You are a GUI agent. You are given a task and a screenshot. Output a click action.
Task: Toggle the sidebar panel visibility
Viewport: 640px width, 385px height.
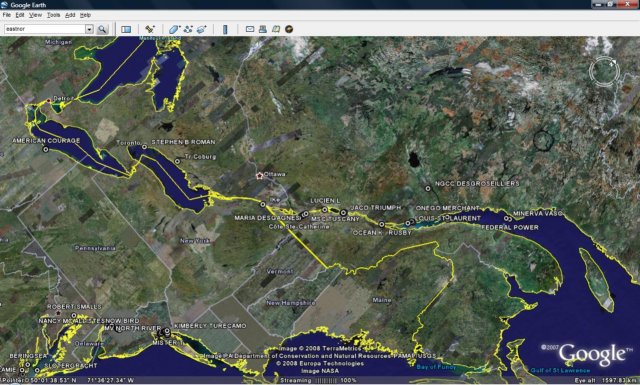click(x=126, y=29)
